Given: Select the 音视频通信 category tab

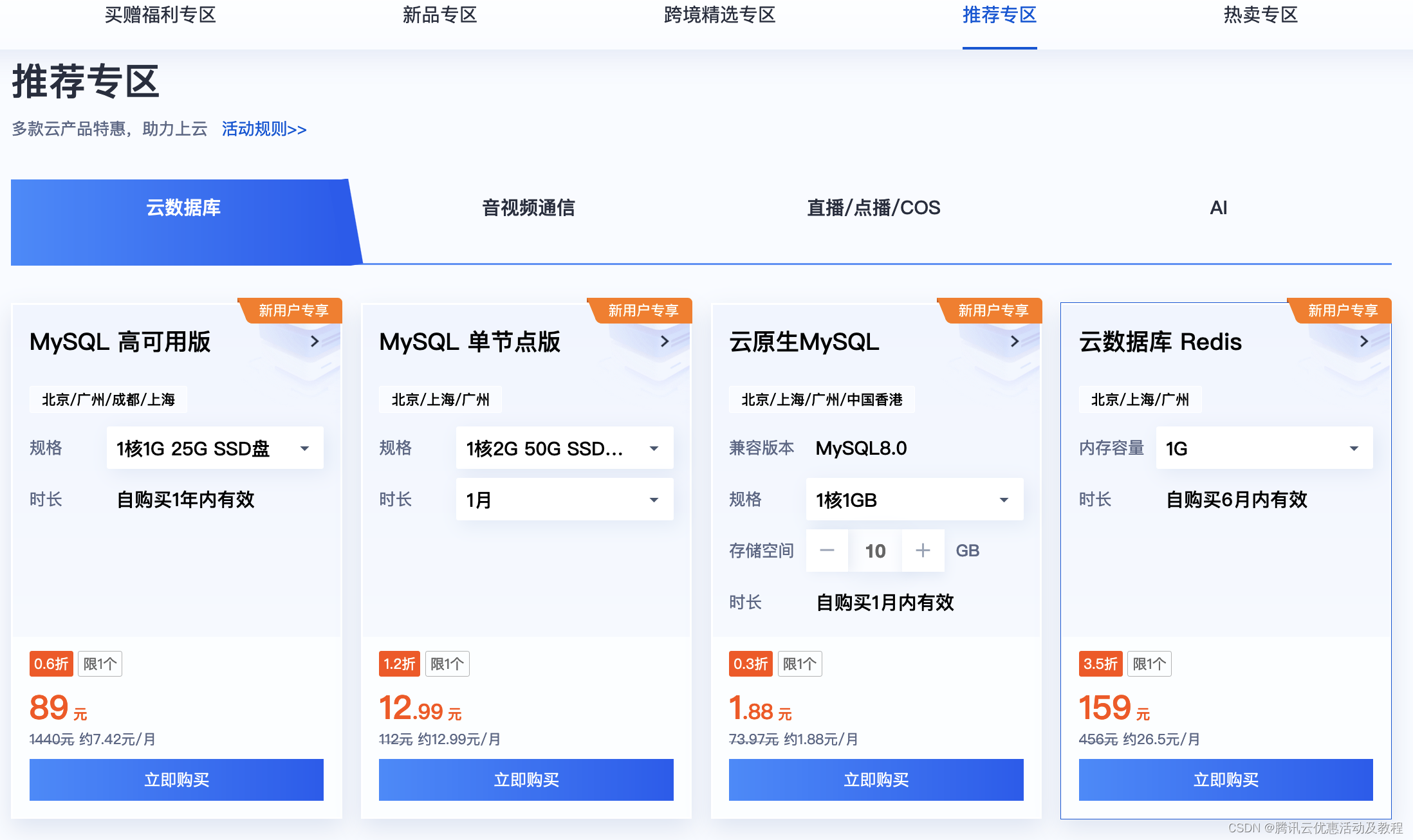Looking at the screenshot, I should tap(528, 208).
